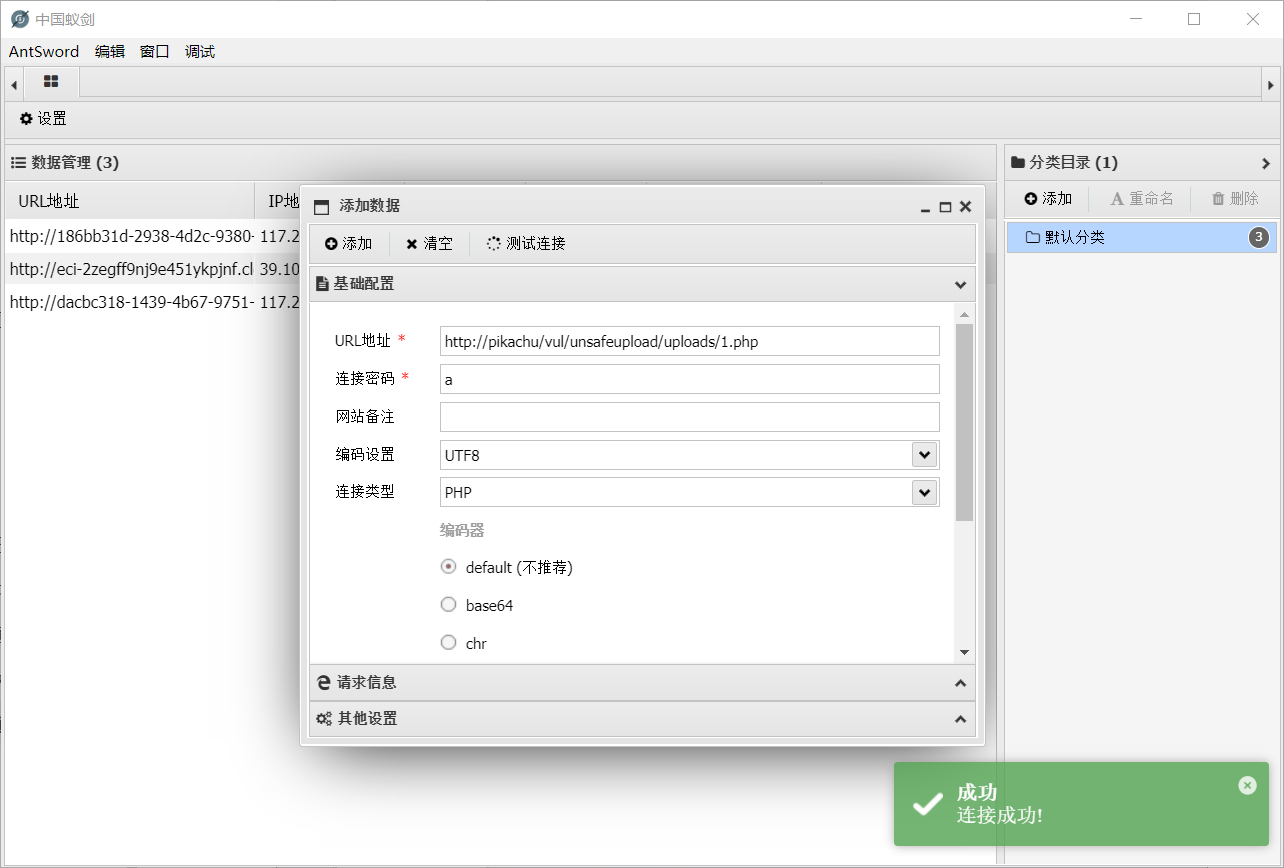Select the chr encoder radio
The image size is (1284, 868).
coord(449,643)
